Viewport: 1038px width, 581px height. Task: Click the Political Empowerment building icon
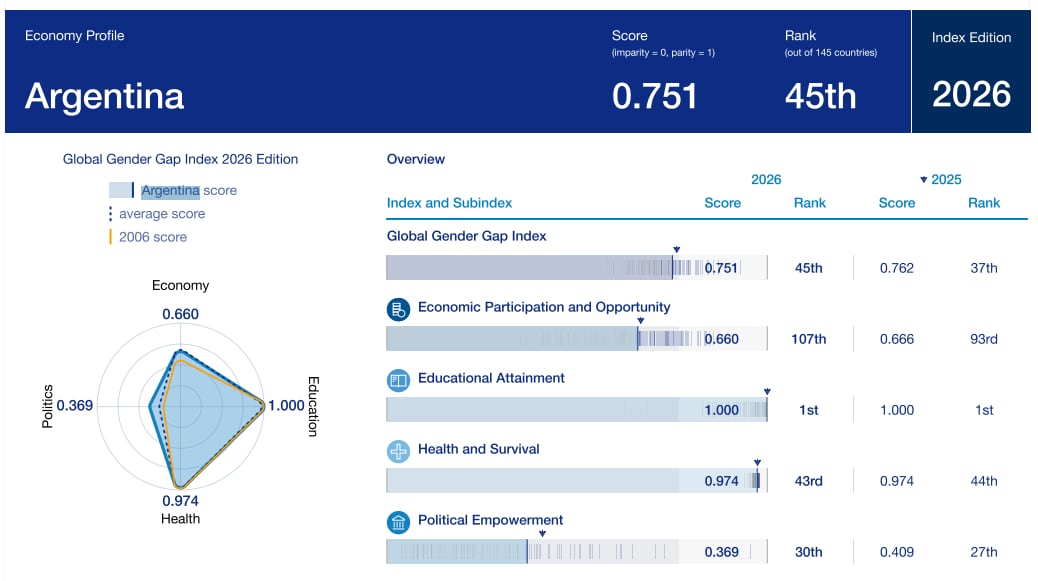(398, 522)
